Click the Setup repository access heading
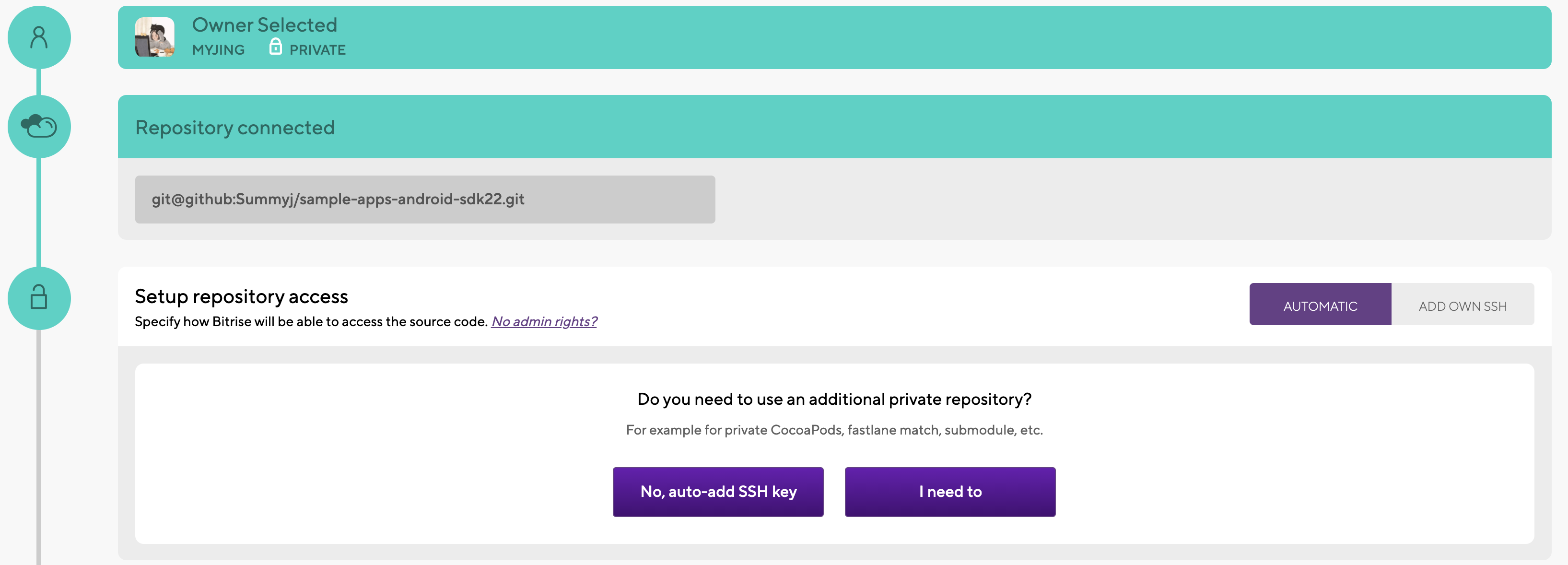The width and height of the screenshot is (1568, 565). 241,296
